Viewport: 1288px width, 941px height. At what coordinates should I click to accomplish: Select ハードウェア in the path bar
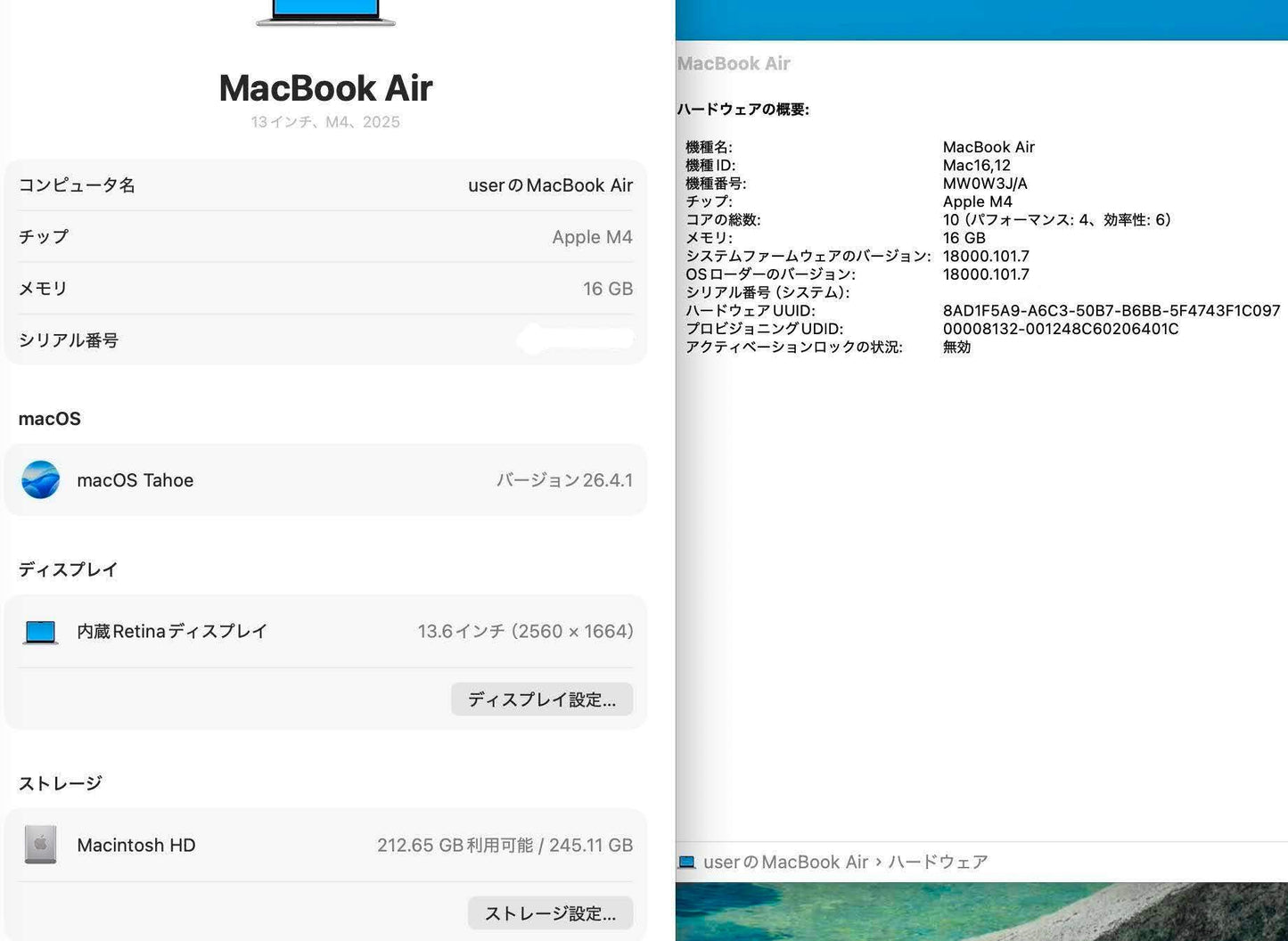coord(938,862)
